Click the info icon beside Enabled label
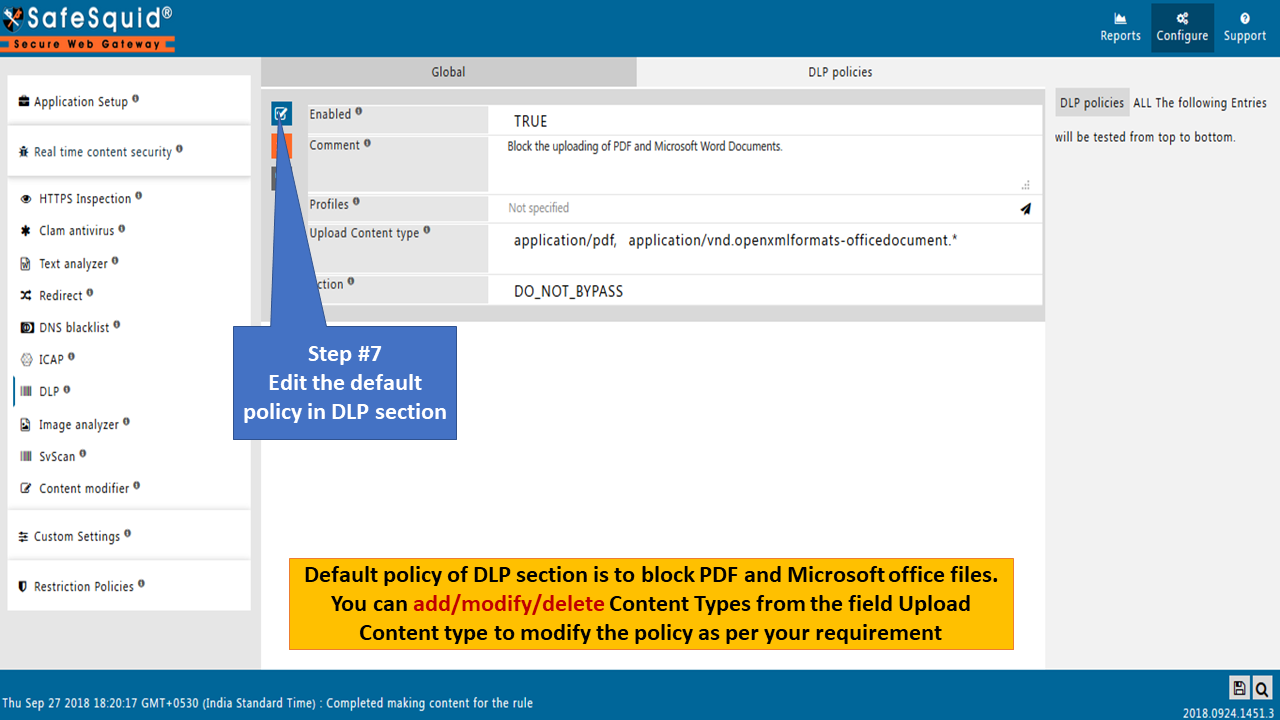Image resolution: width=1280 pixels, height=720 pixels. pos(359,112)
